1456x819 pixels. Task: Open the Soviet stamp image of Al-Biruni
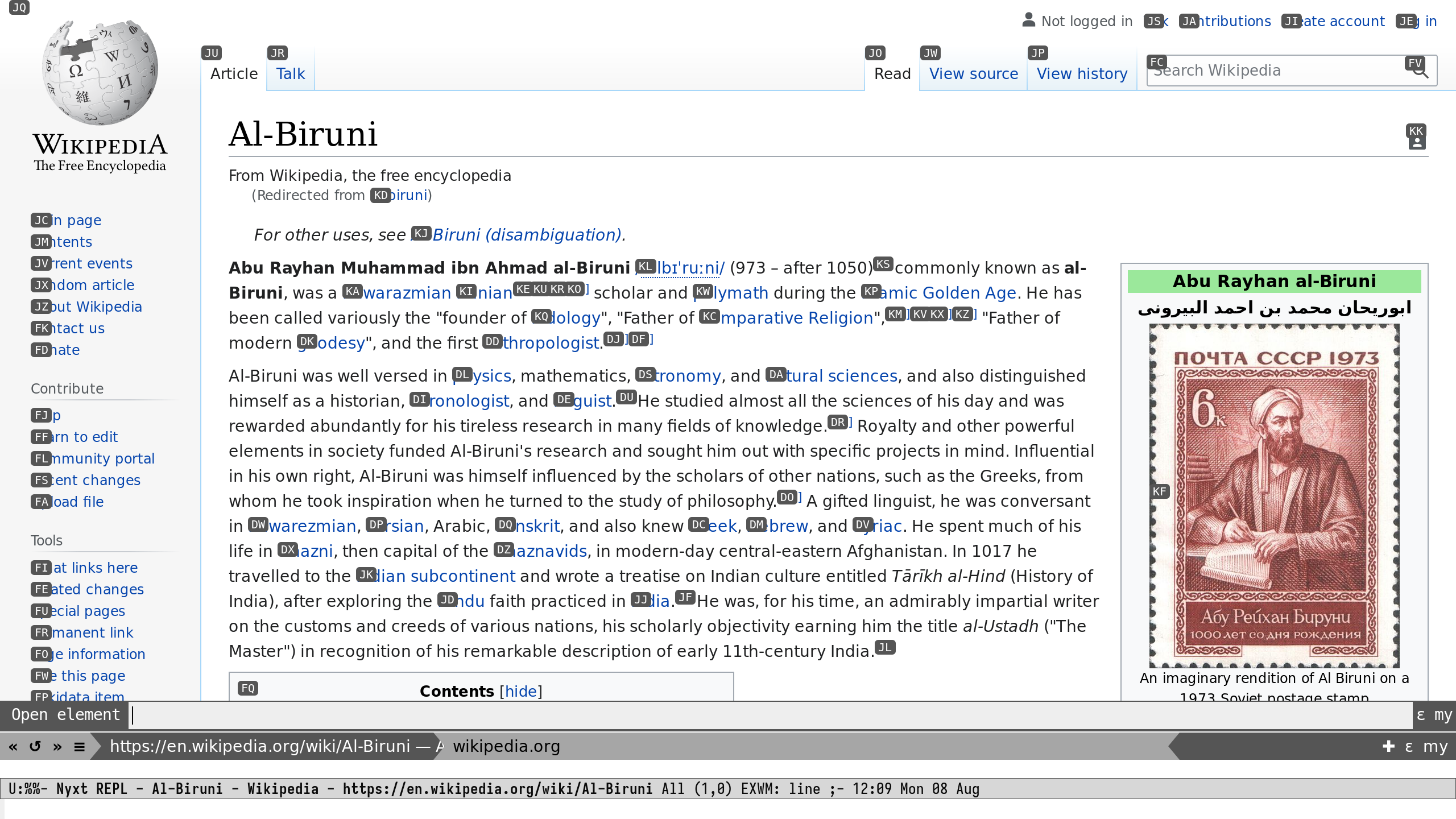[1274, 495]
